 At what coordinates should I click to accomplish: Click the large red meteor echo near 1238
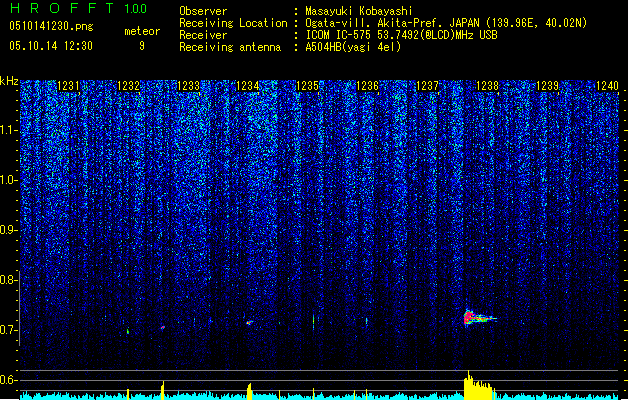[478, 318]
